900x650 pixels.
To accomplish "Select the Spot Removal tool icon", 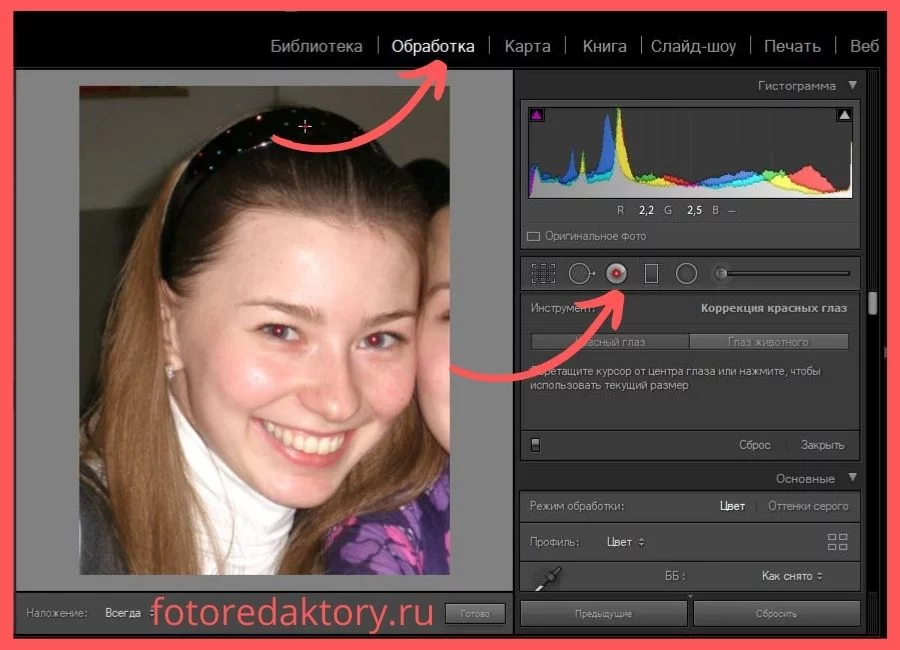I will point(580,273).
